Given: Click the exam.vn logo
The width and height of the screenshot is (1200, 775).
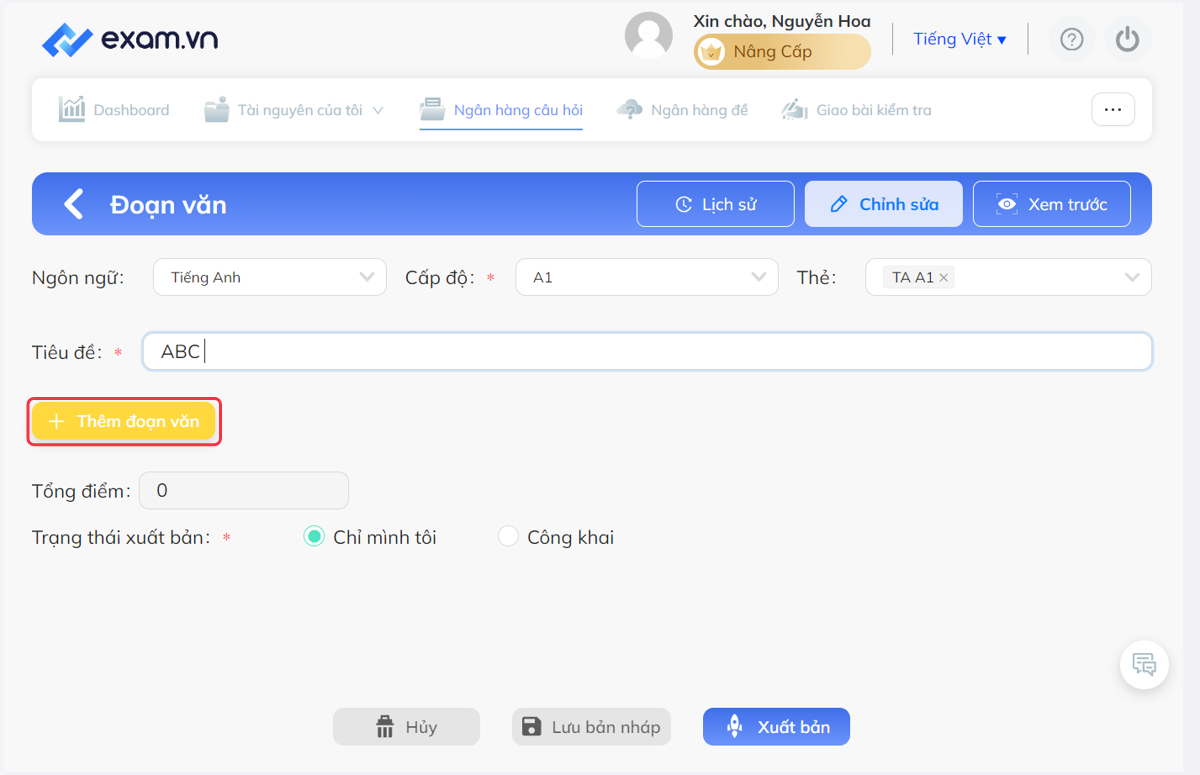Looking at the screenshot, I should click(130, 39).
